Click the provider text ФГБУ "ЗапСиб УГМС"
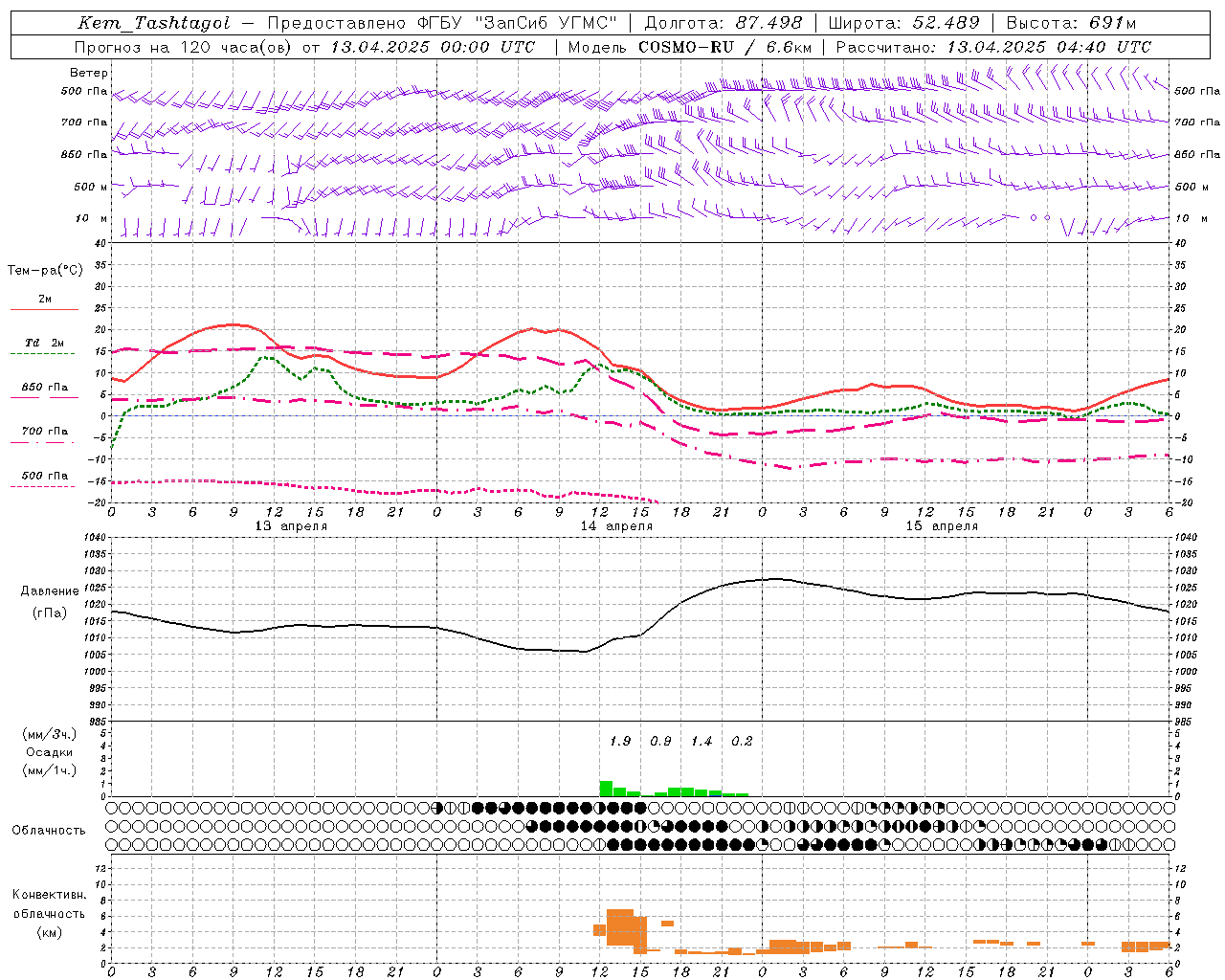Viewport: 1225px width, 980px height. (x=517, y=23)
